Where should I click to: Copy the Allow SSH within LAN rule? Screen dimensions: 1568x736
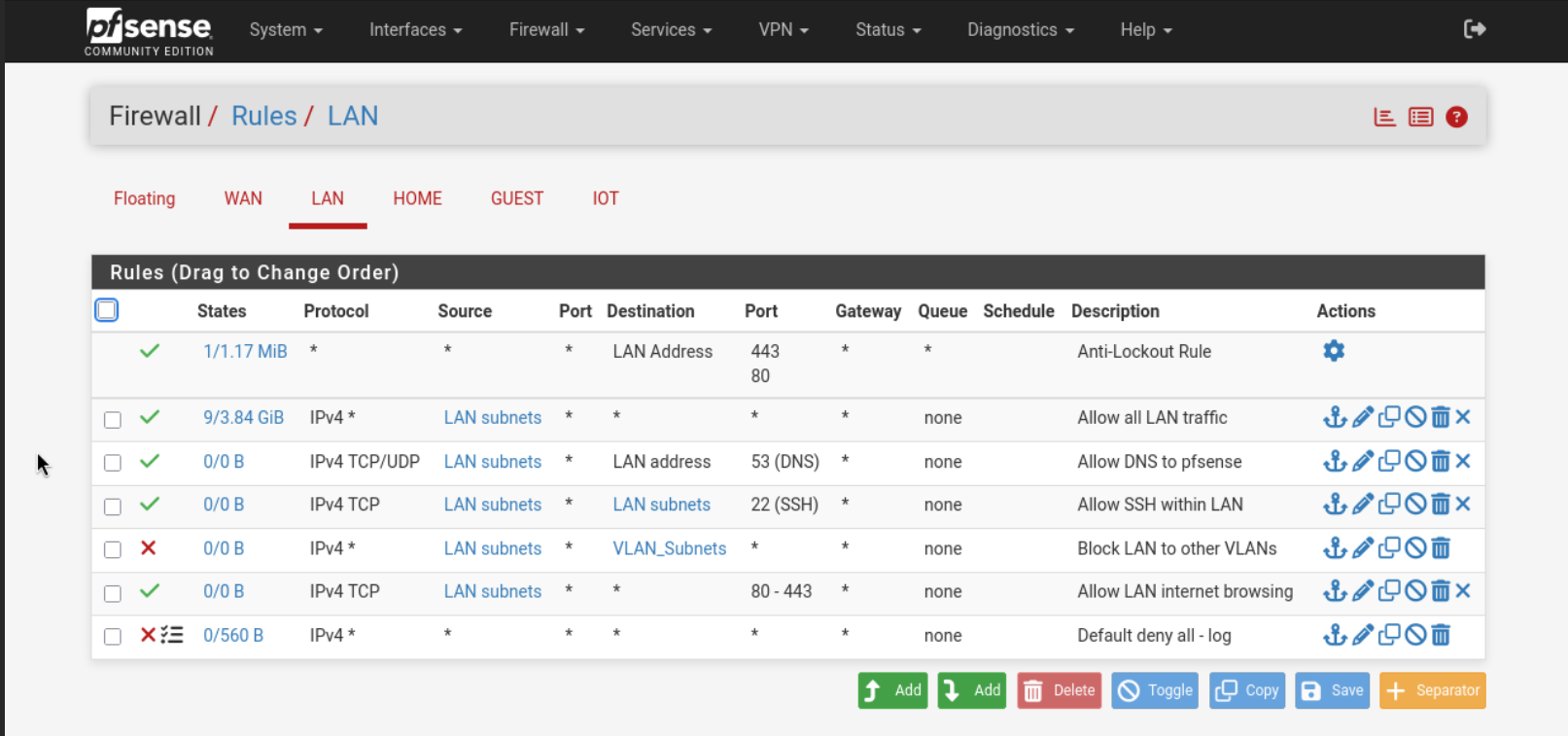[1389, 504]
